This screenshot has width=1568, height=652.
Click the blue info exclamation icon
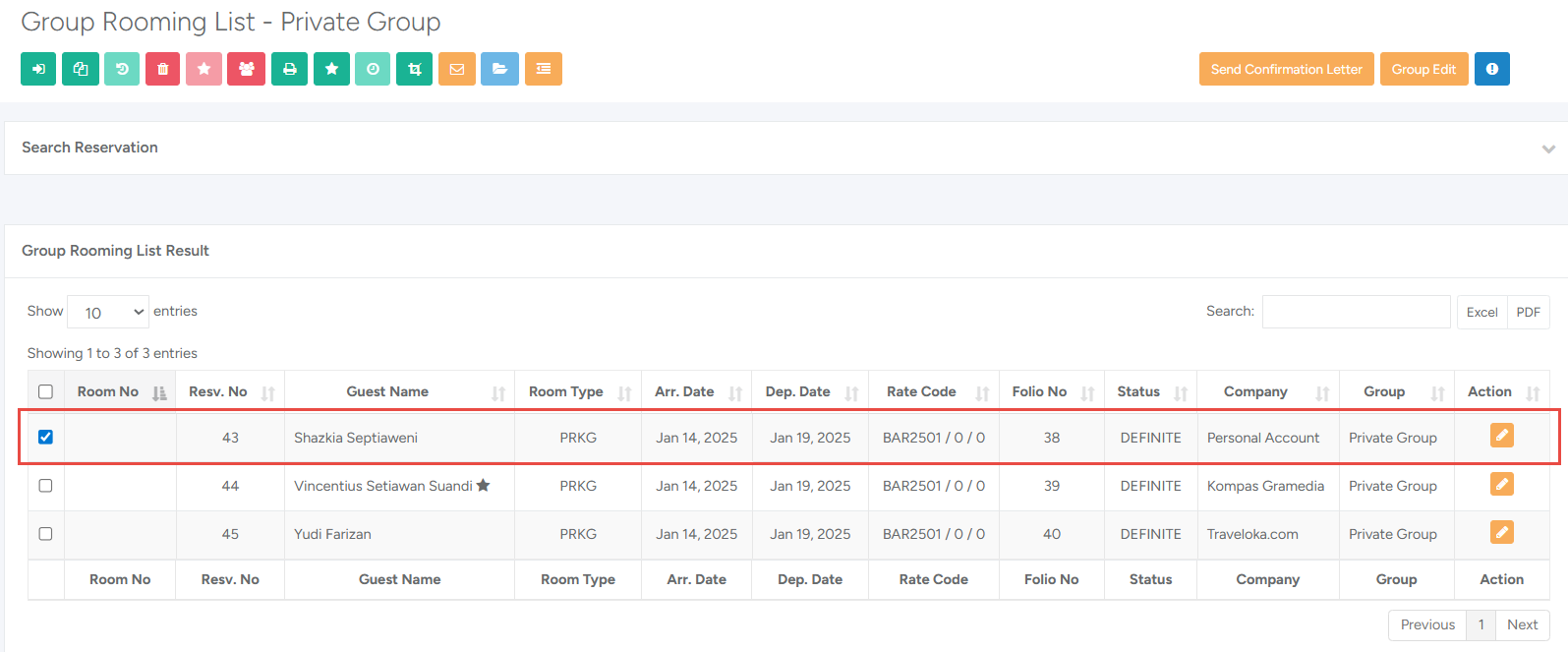click(1491, 69)
